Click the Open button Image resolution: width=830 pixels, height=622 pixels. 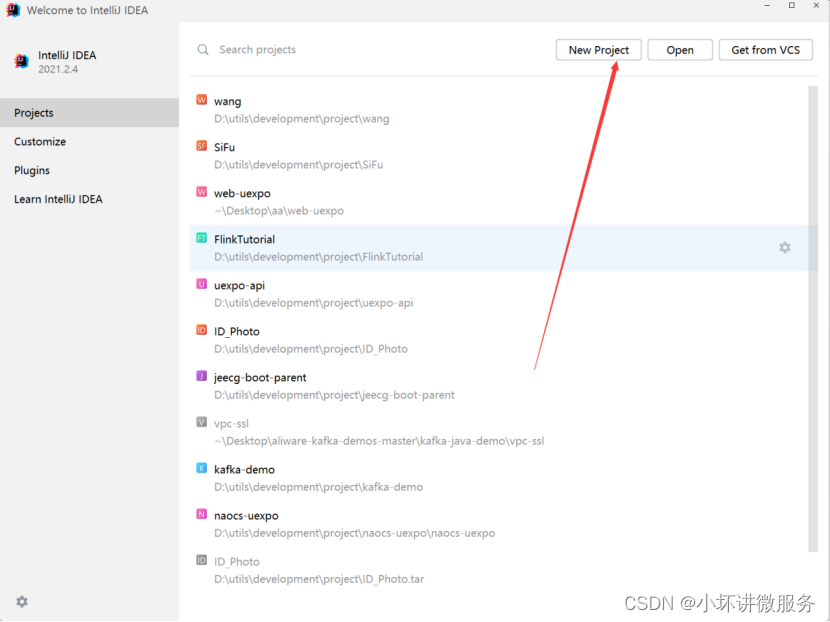coord(680,50)
